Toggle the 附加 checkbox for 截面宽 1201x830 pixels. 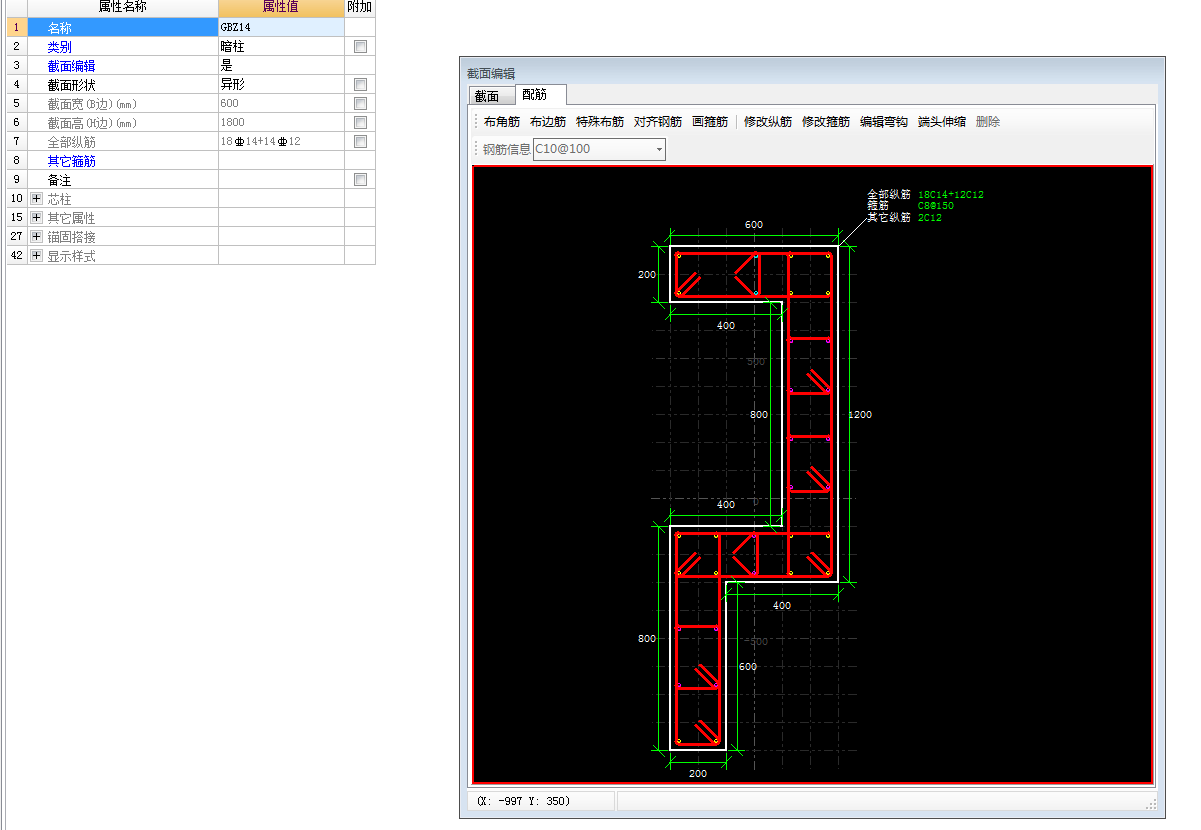click(x=360, y=103)
